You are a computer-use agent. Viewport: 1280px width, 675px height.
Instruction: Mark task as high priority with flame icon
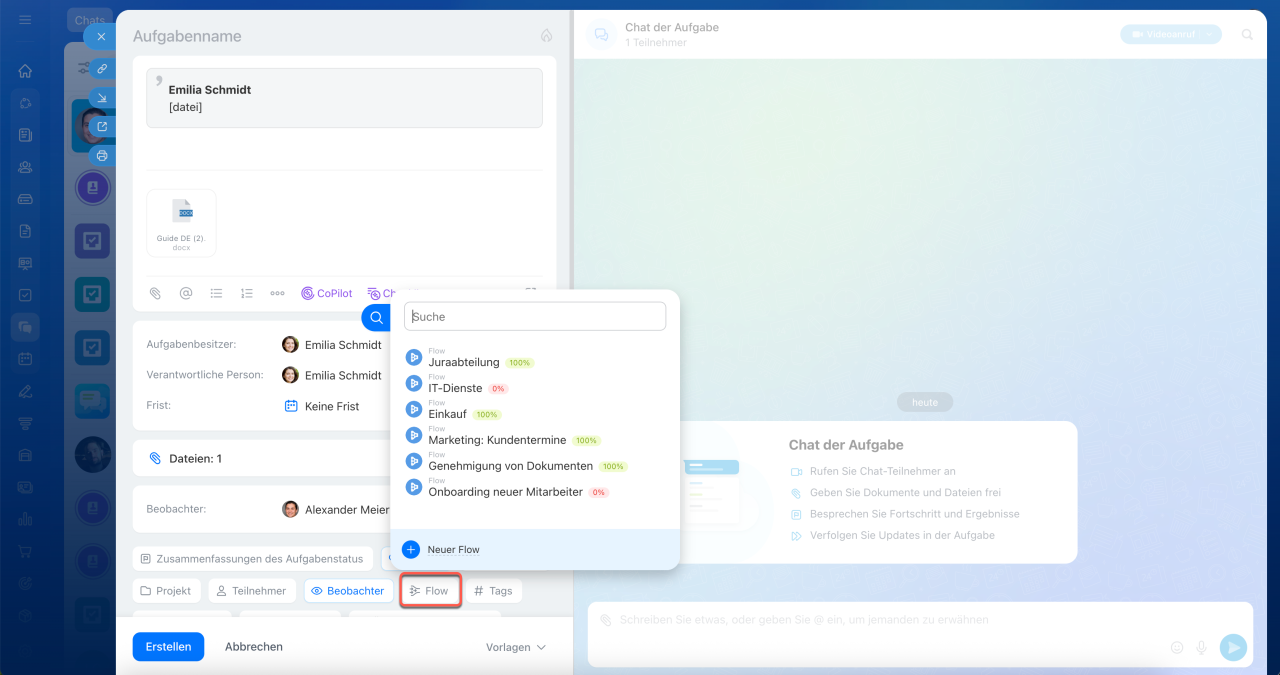(546, 35)
